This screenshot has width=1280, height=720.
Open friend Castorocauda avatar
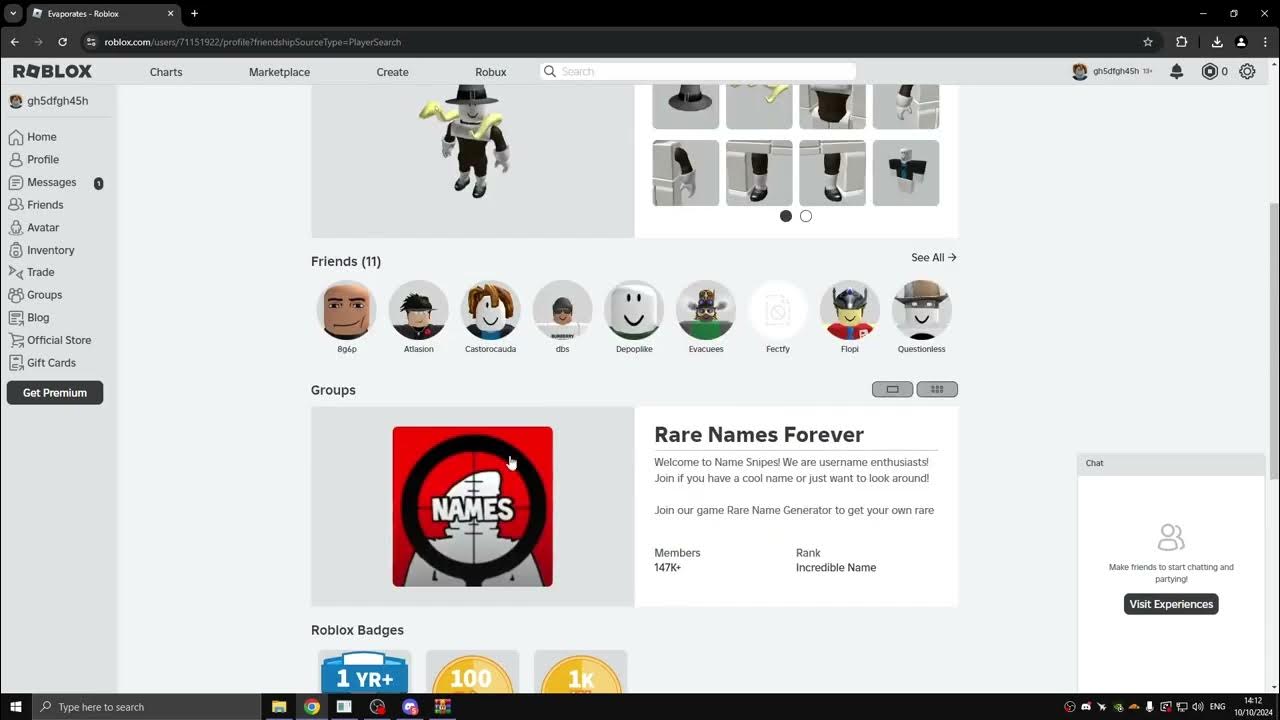pyautogui.click(x=490, y=310)
